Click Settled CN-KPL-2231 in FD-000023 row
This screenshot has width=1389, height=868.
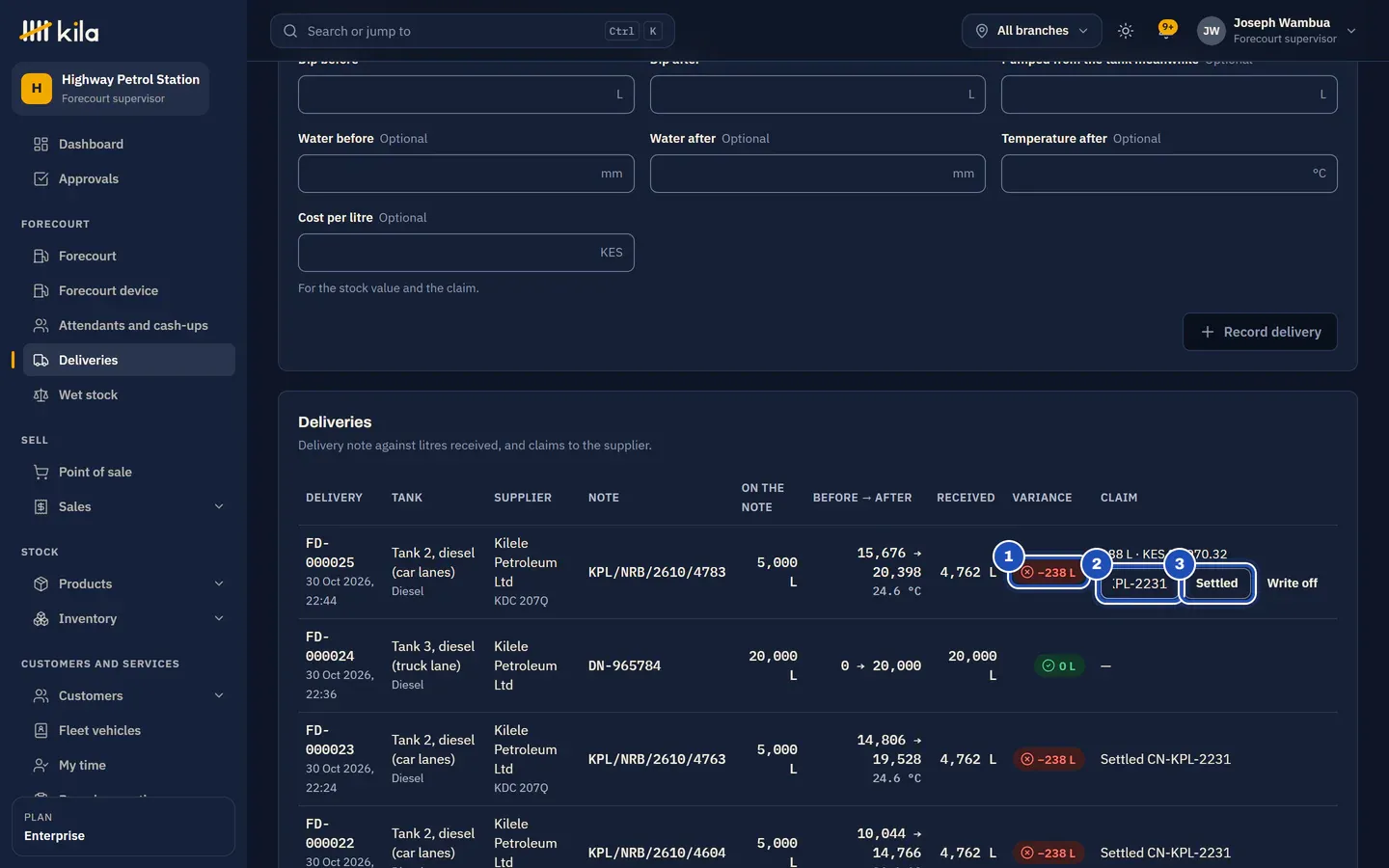click(1165, 759)
